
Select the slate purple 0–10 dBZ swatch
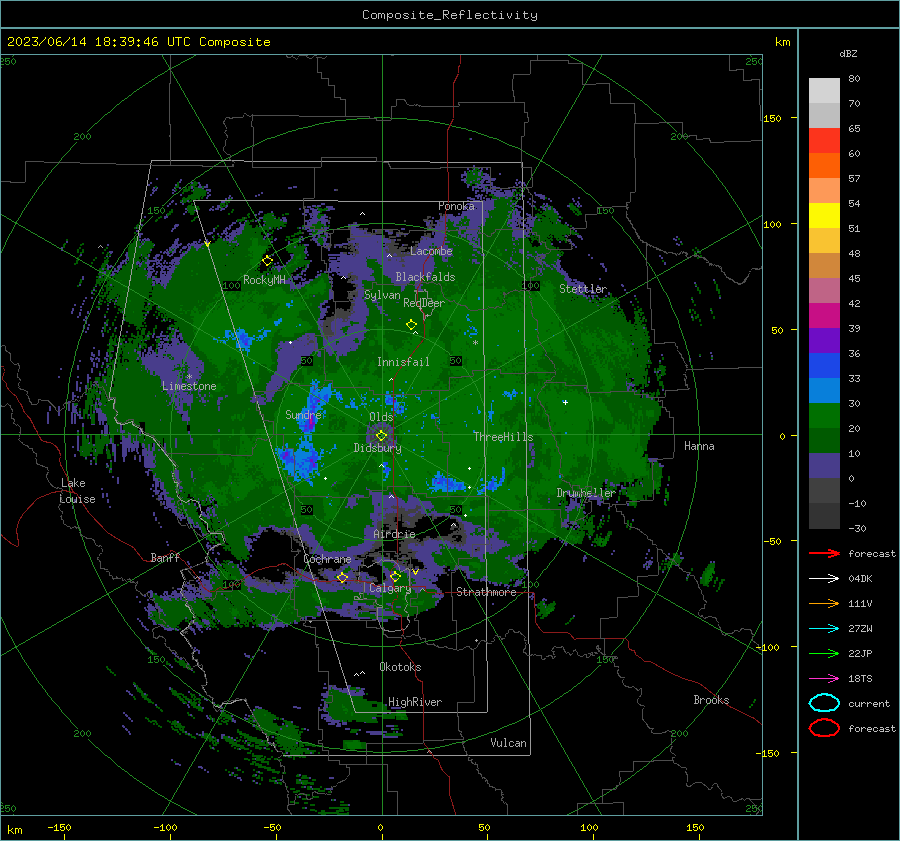(824, 465)
